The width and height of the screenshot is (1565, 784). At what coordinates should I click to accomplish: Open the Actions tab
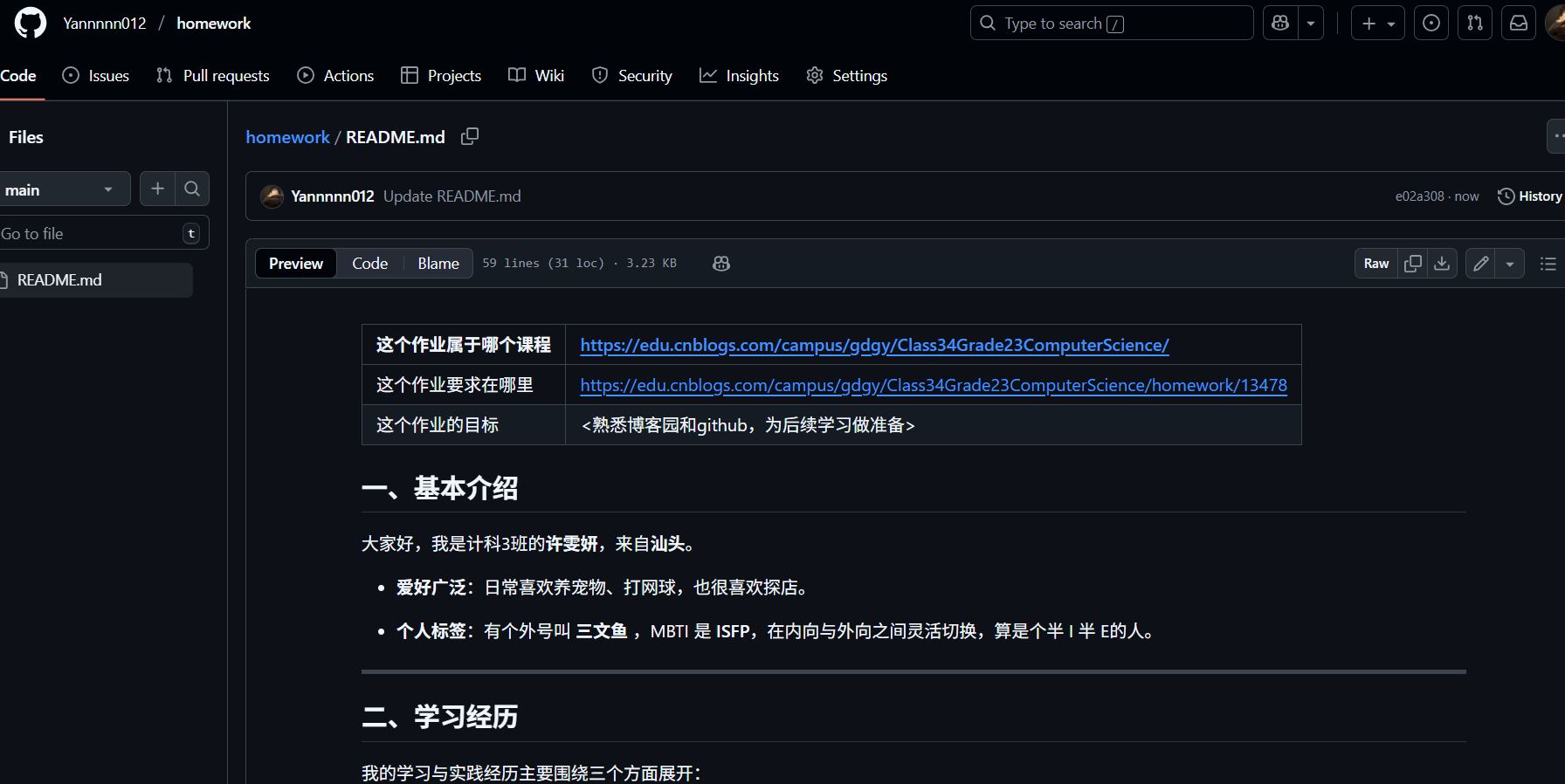click(336, 76)
